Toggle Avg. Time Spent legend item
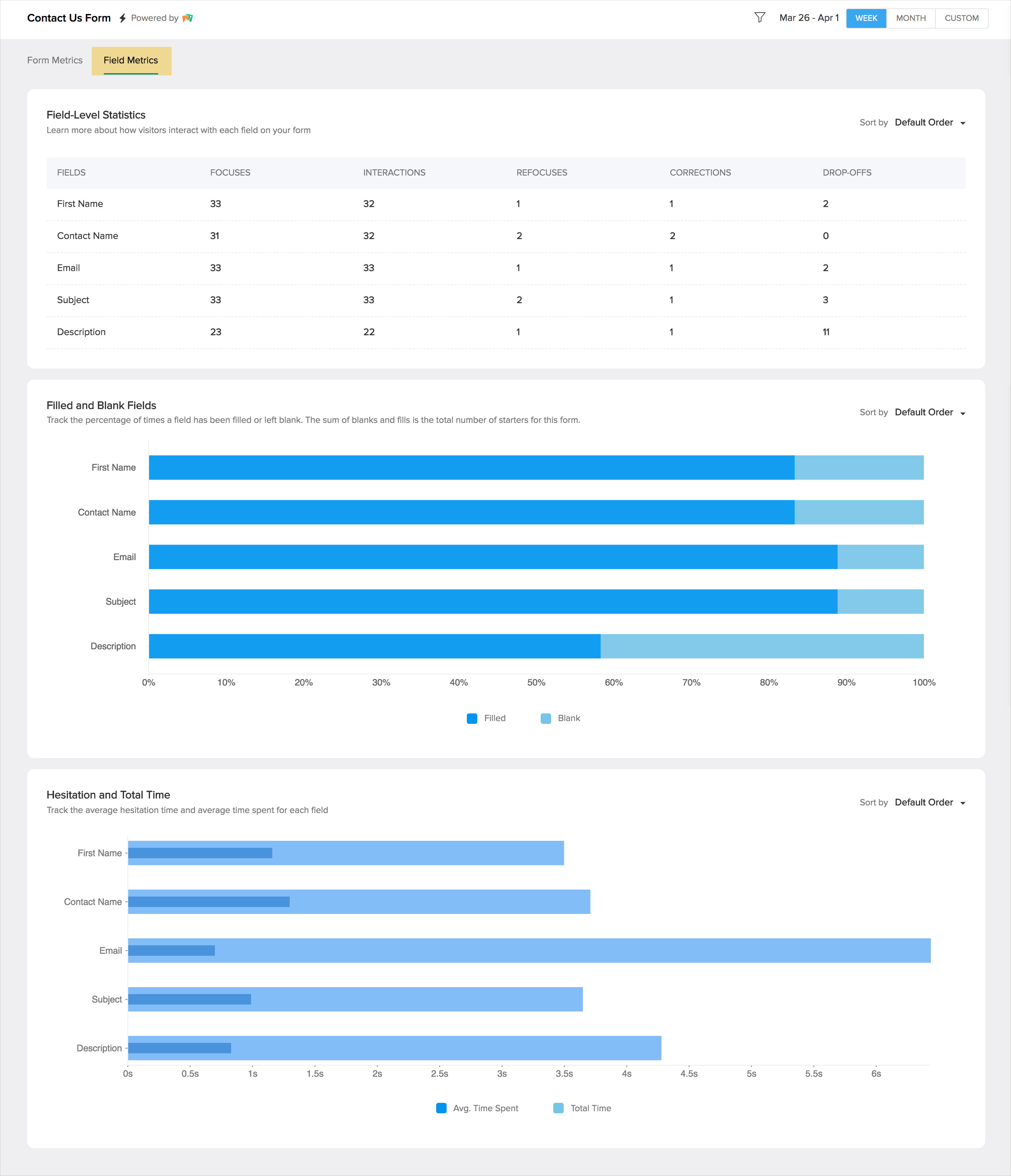The image size is (1011, 1176). point(477,1108)
